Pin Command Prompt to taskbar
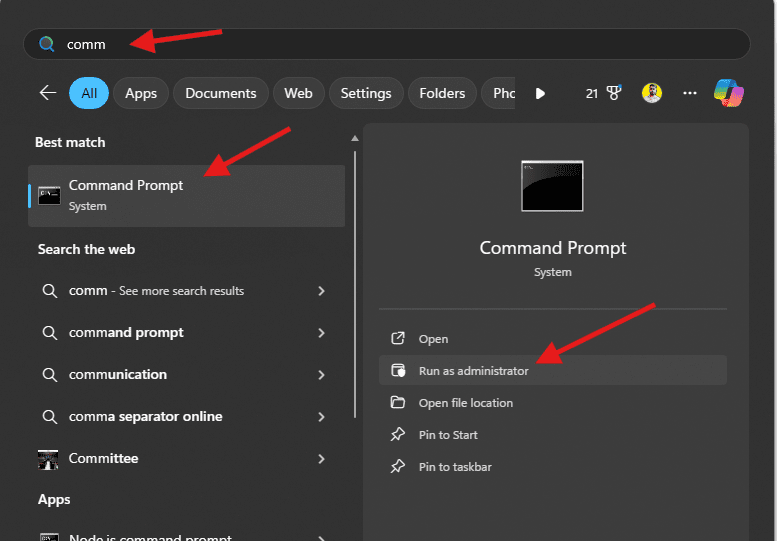 click(x=455, y=467)
